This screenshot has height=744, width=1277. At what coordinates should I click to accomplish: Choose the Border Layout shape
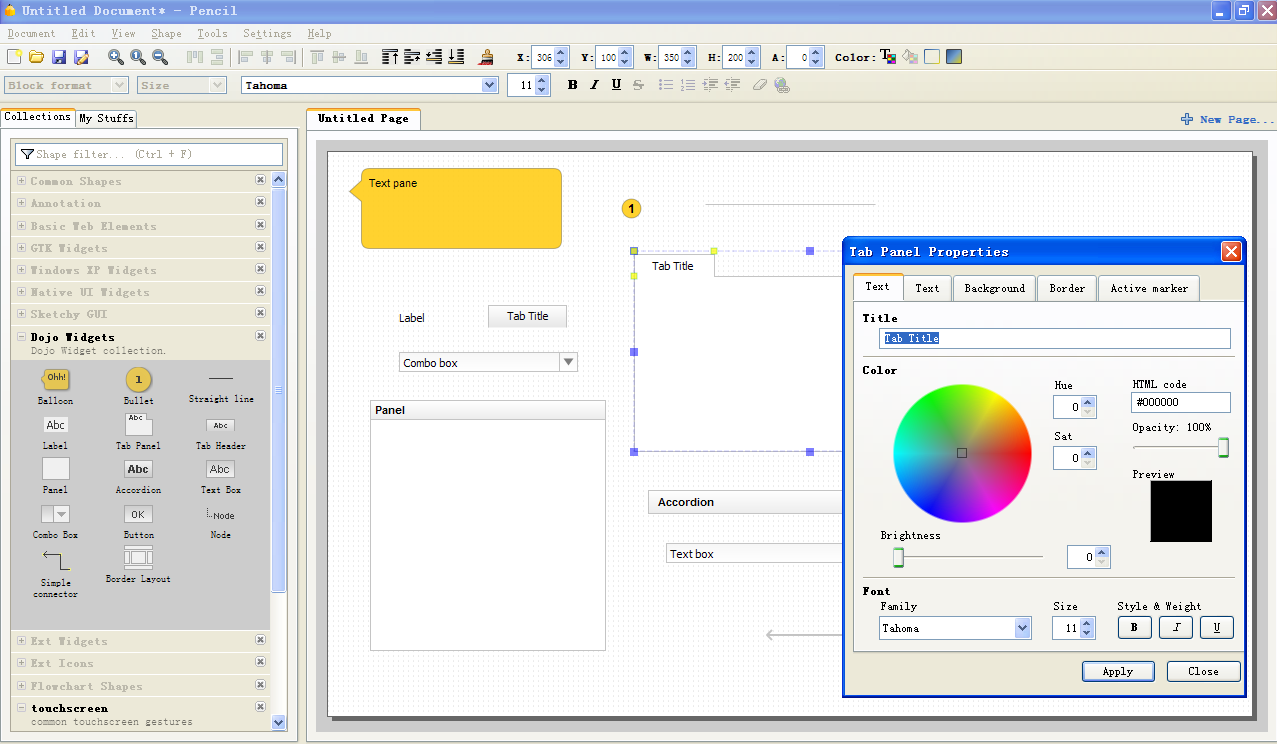pyautogui.click(x=138, y=558)
